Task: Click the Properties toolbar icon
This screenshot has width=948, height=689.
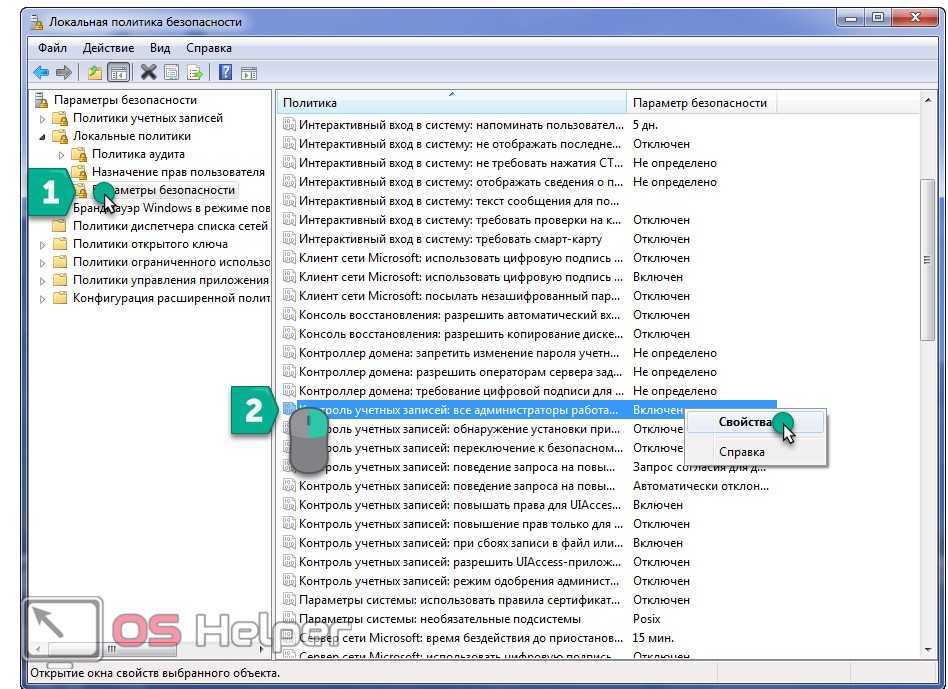Action: pyautogui.click(x=171, y=72)
